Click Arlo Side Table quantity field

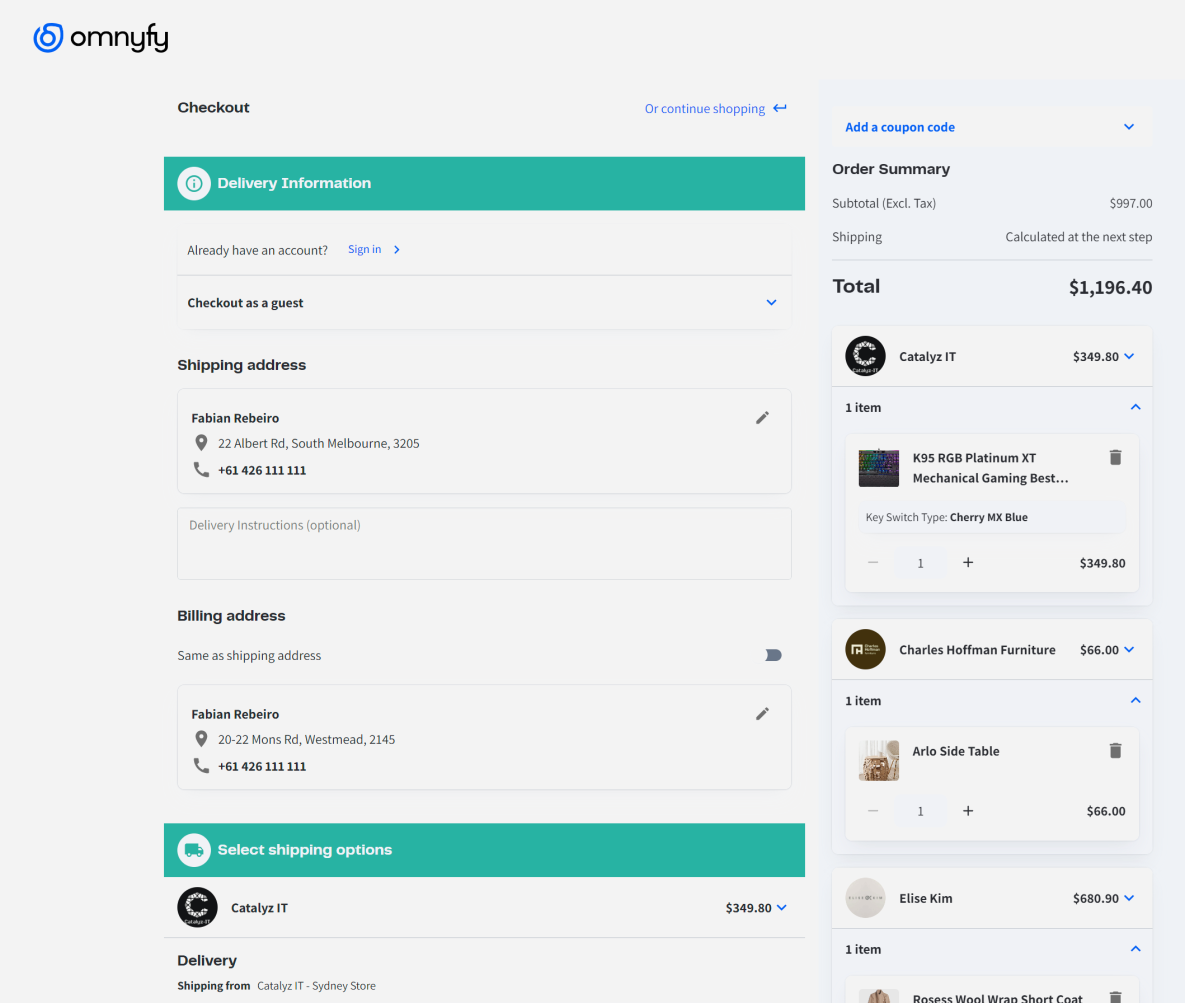click(x=920, y=811)
